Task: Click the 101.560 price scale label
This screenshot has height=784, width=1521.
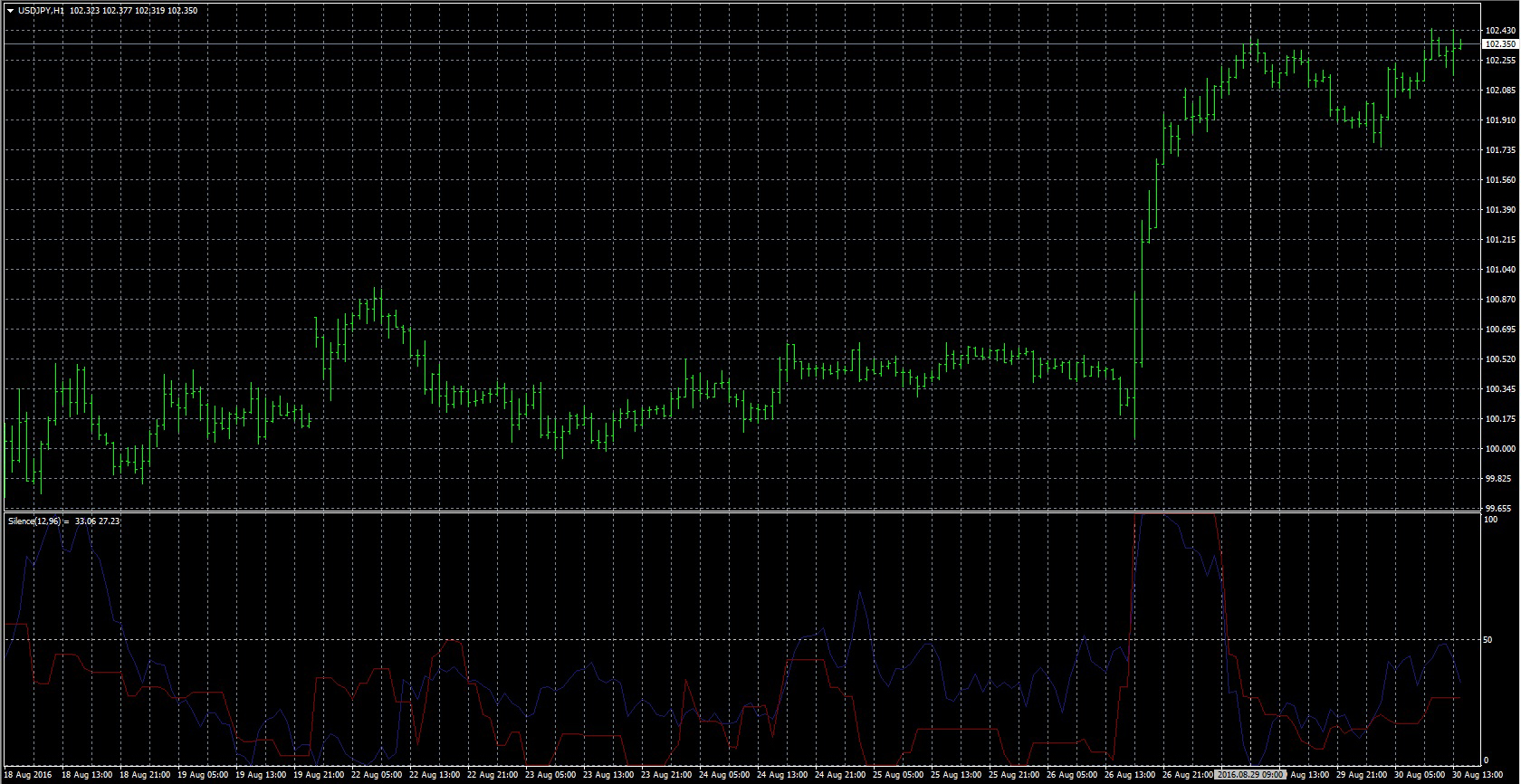Action: click(x=1500, y=180)
